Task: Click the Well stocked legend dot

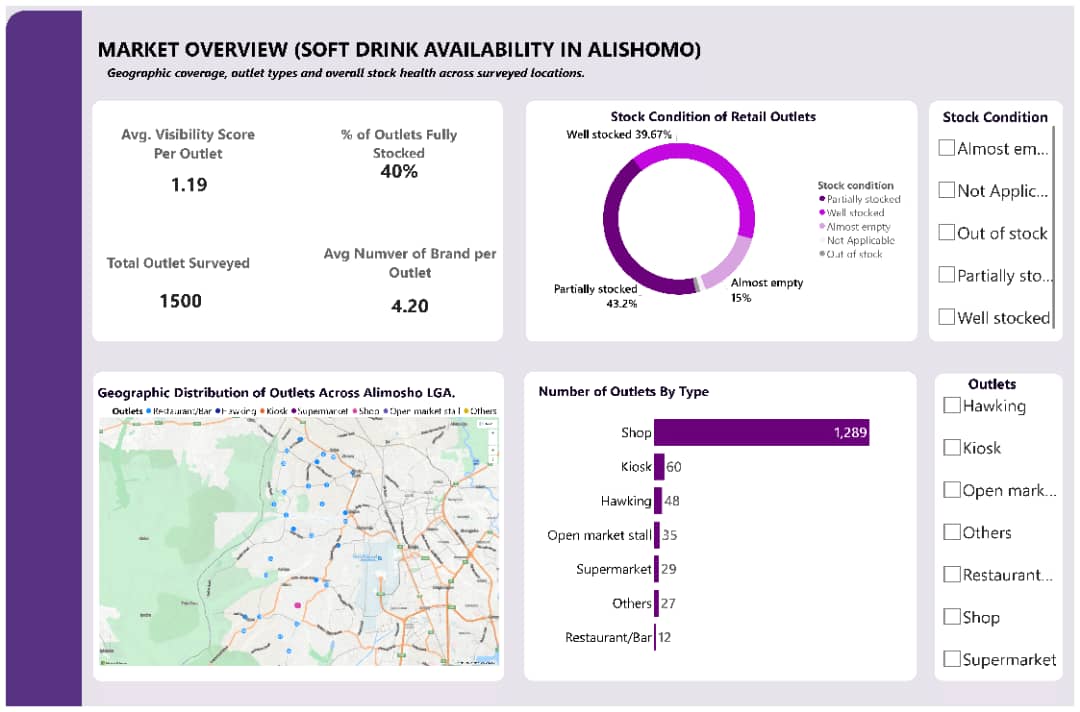Action: pos(822,212)
